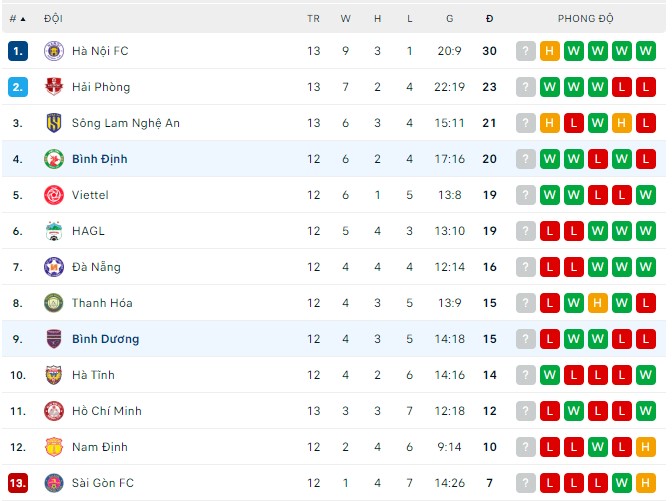Click the Thanh Hóa team logo
Screen dimensions: 672x501
pyautogui.click(x=54, y=303)
